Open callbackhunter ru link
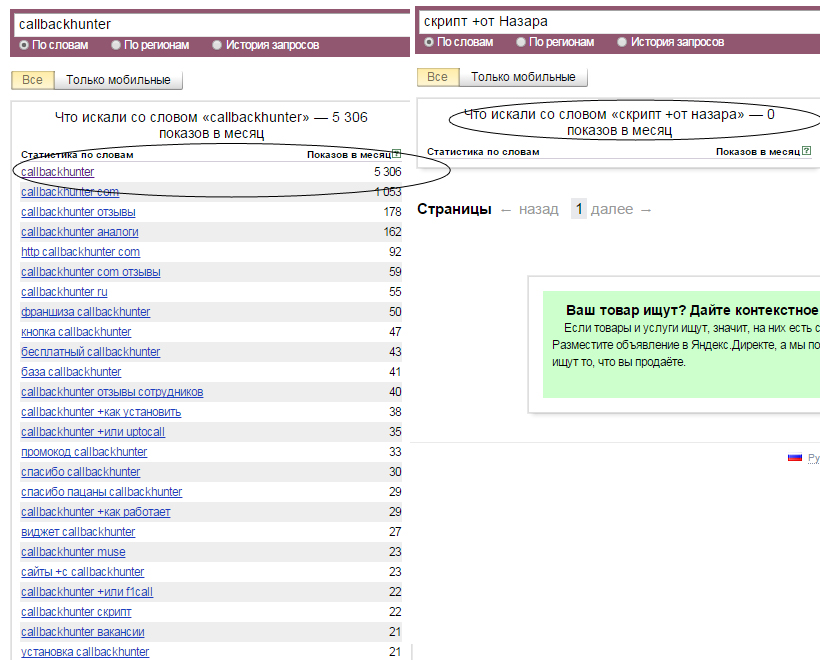The height and width of the screenshot is (660, 820). point(64,292)
